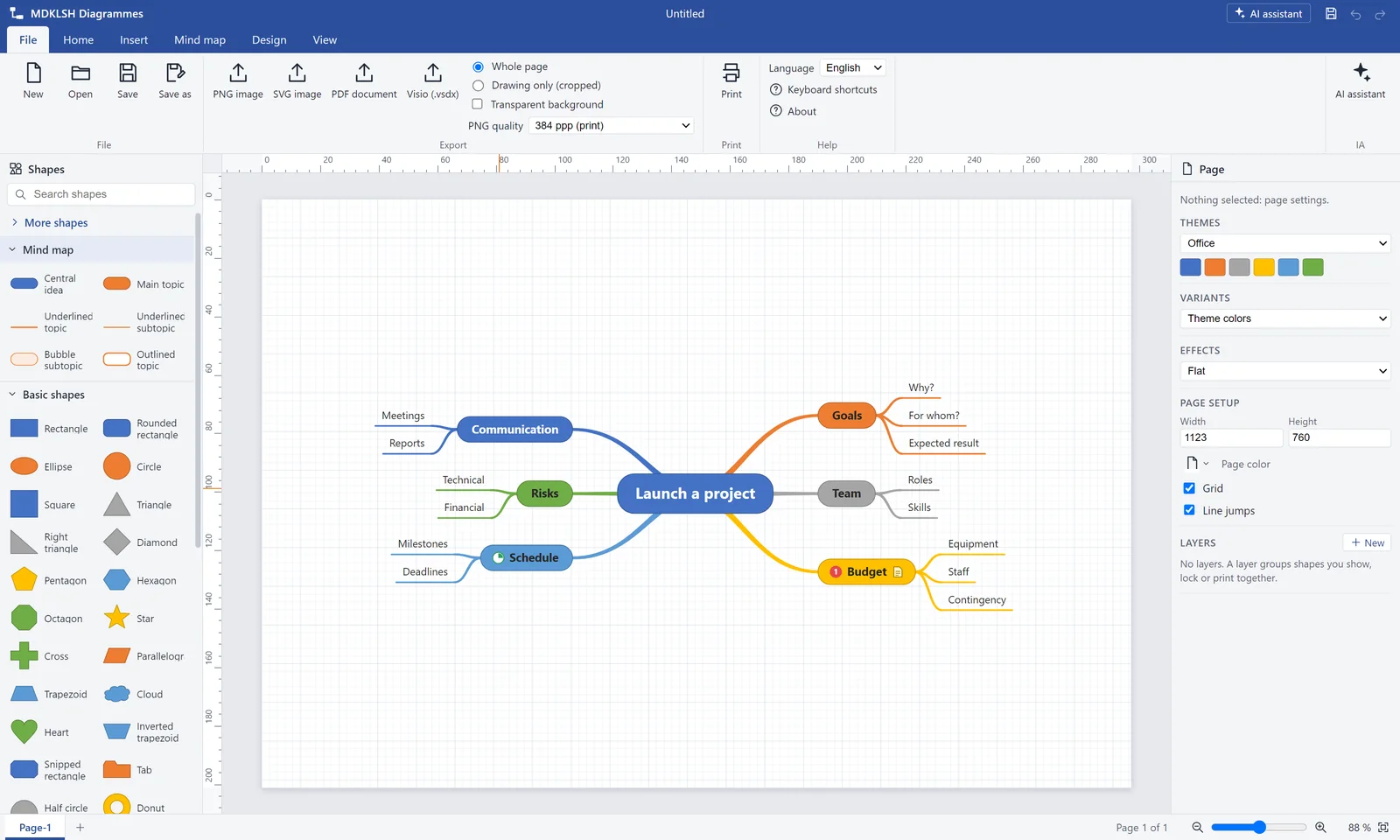Open the About dialog
Screen dimensions: 1400x840
click(793, 111)
